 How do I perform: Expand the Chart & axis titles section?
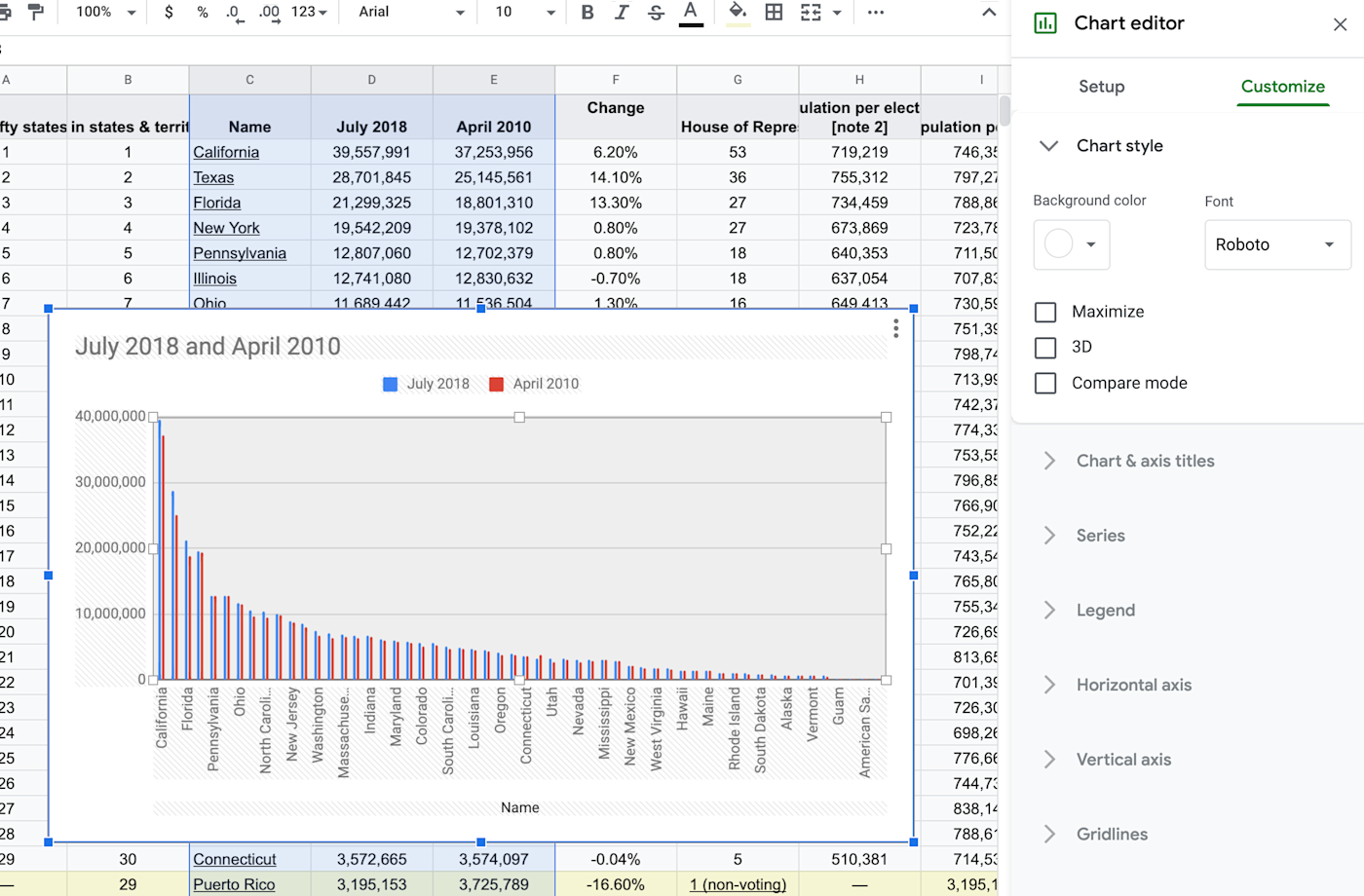(x=1145, y=461)
